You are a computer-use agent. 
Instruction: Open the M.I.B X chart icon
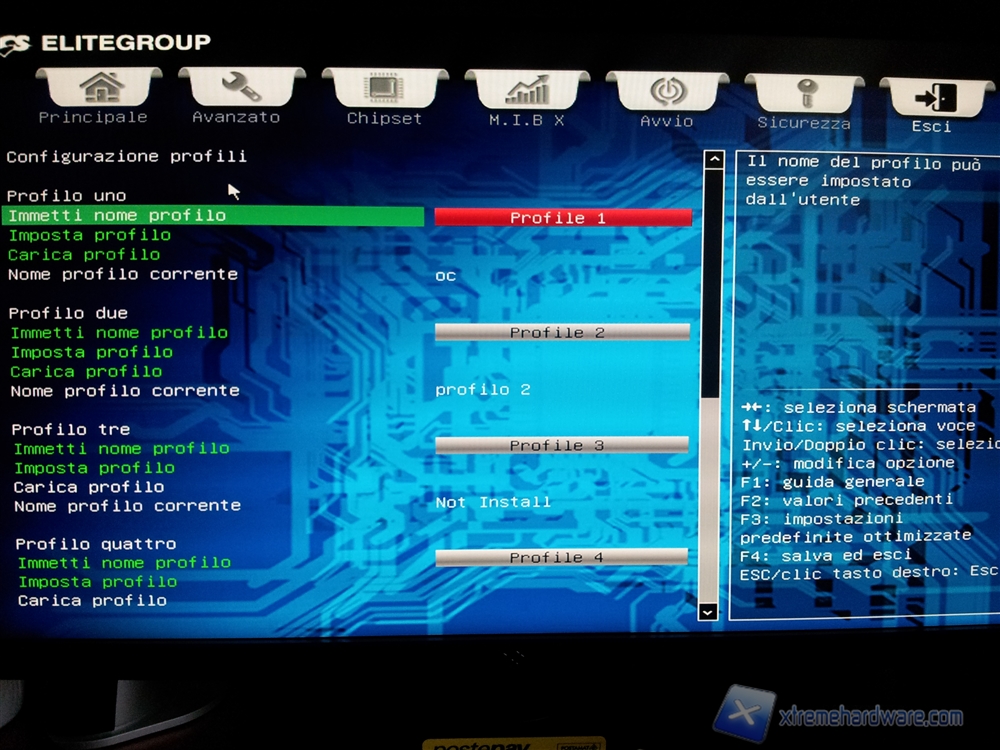[527, 91]
